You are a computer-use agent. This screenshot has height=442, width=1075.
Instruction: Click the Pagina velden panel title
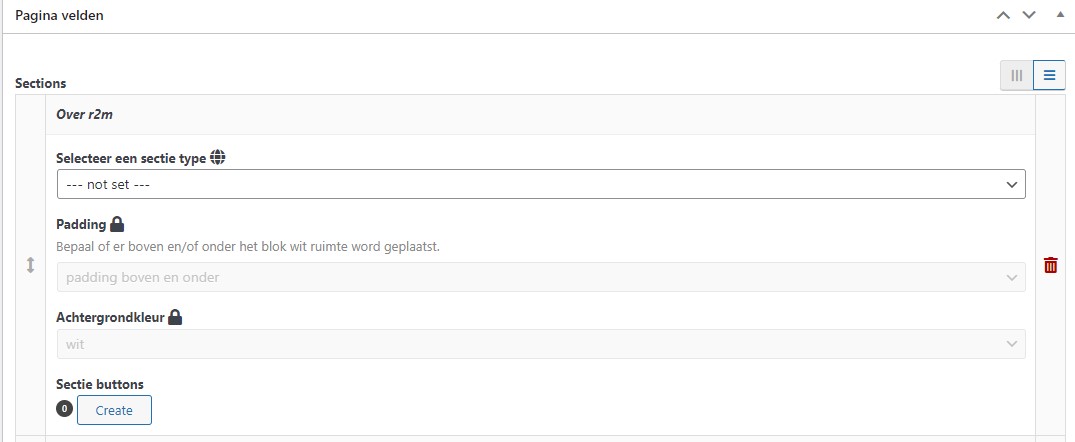point(60,15)
